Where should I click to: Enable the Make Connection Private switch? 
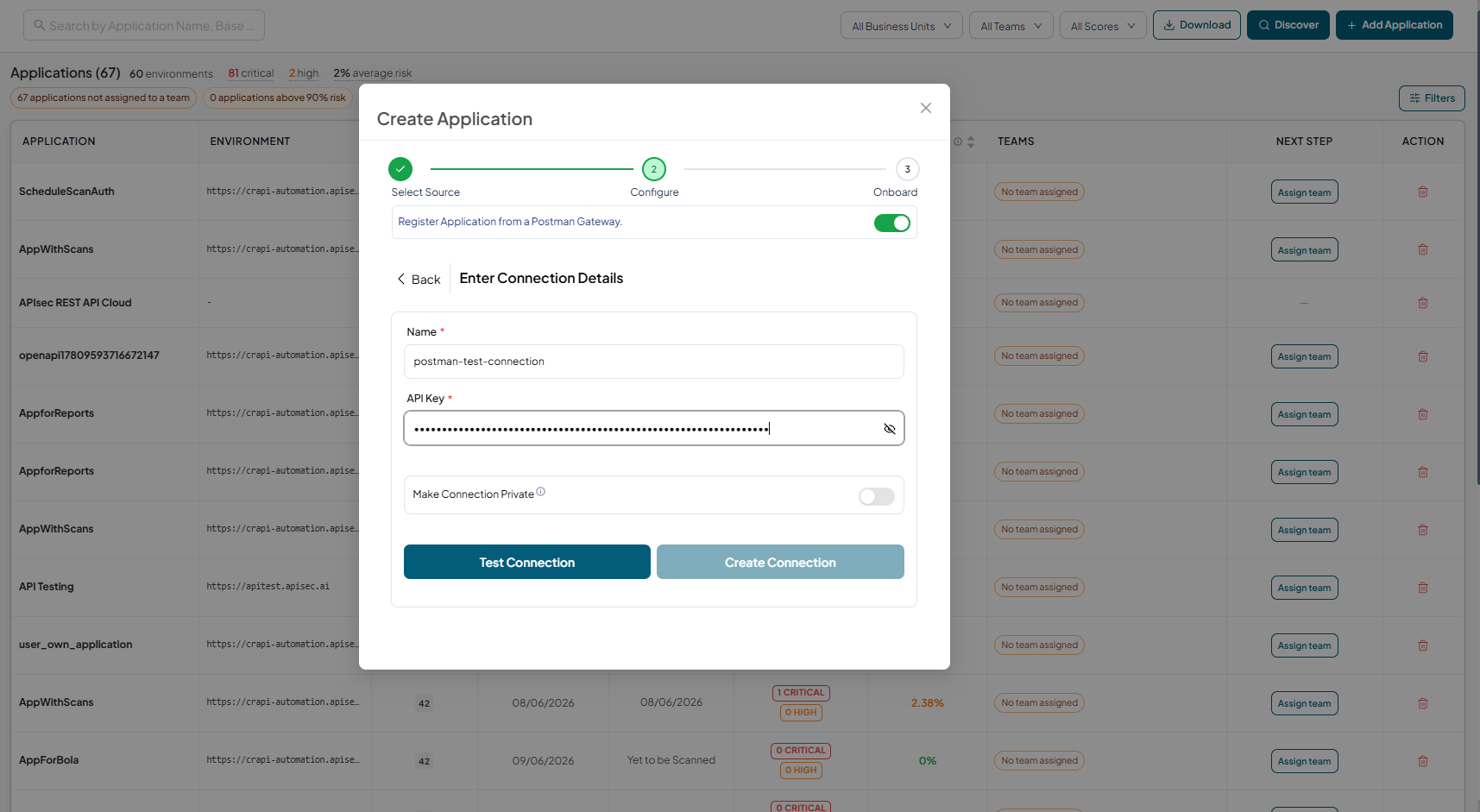pyautogui.click(x=877, y=496)
